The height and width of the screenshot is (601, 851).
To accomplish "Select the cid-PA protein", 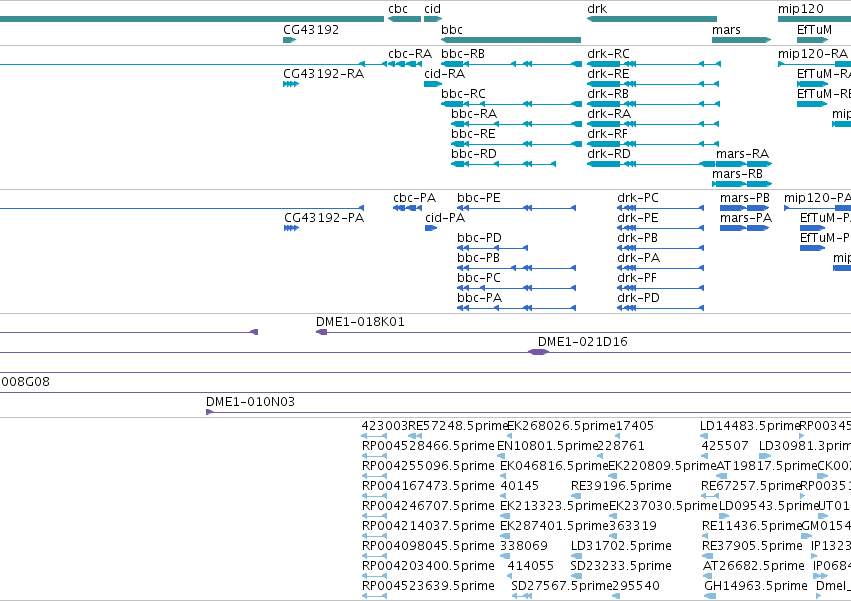I will click(431, 228).
